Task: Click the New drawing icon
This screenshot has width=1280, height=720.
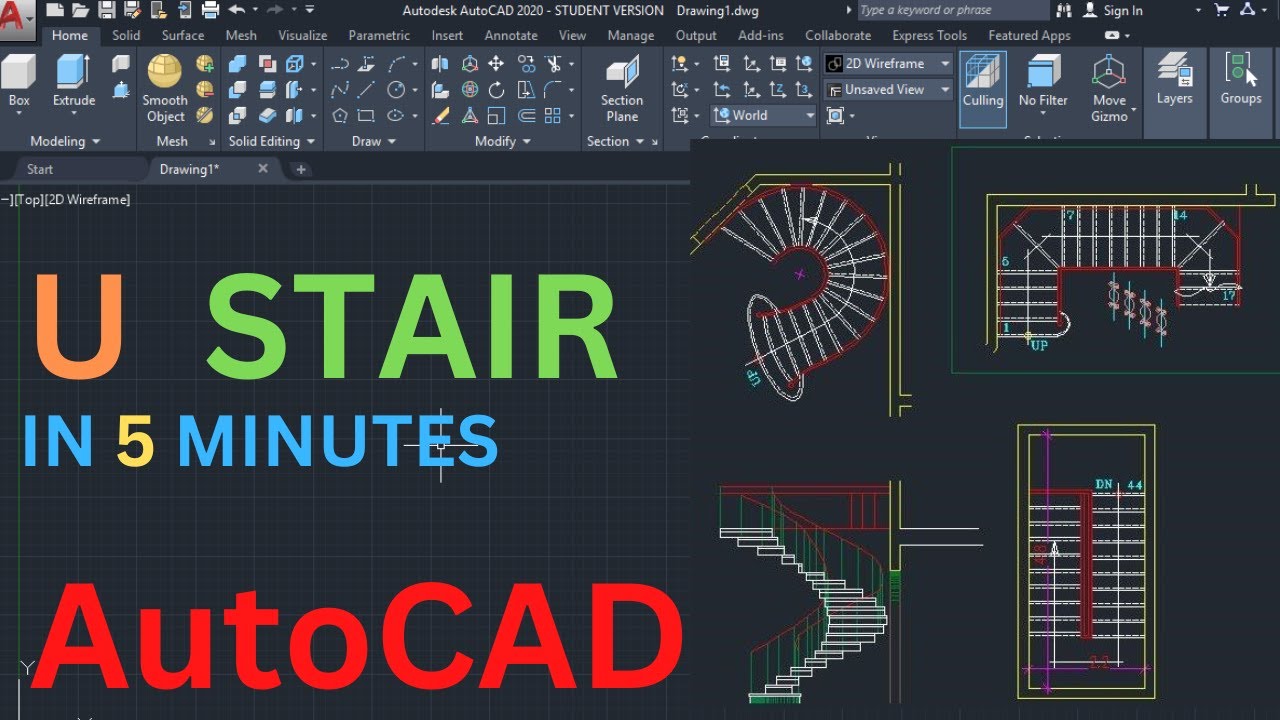Action: point(54,10)
